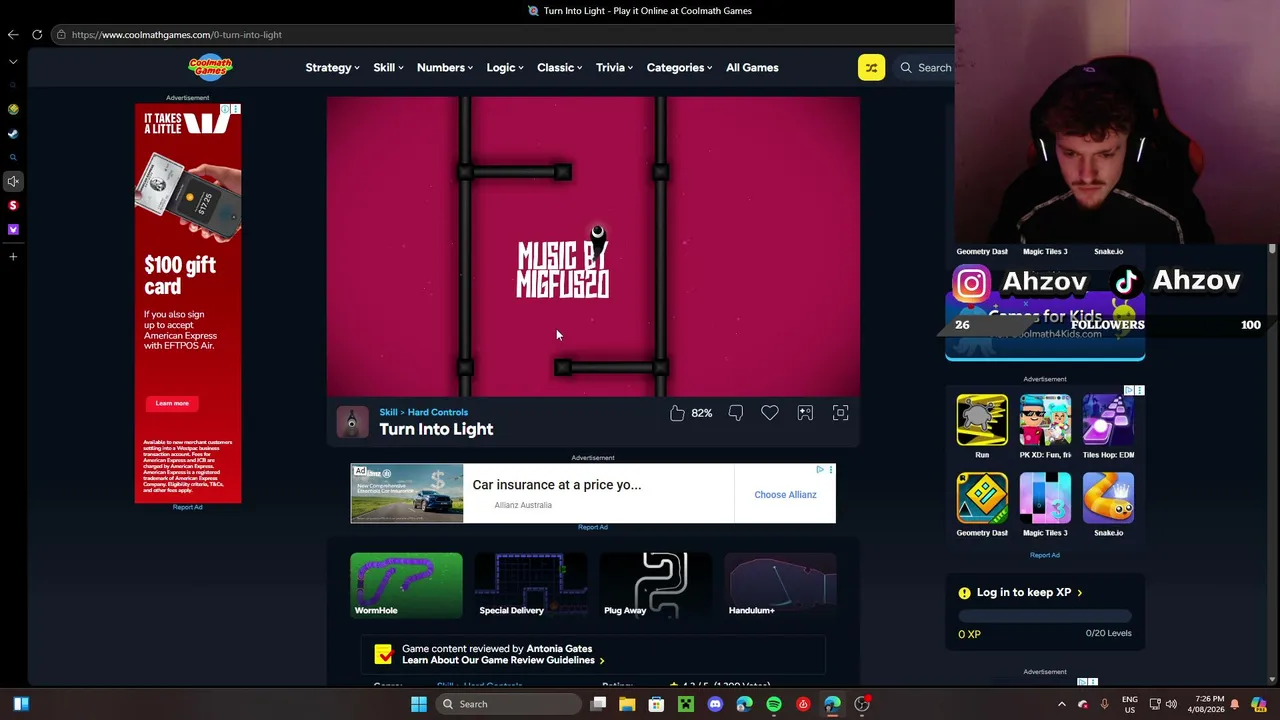
Task: Click the red S icon in browser sidebar
Action: (x=13, y=205)
